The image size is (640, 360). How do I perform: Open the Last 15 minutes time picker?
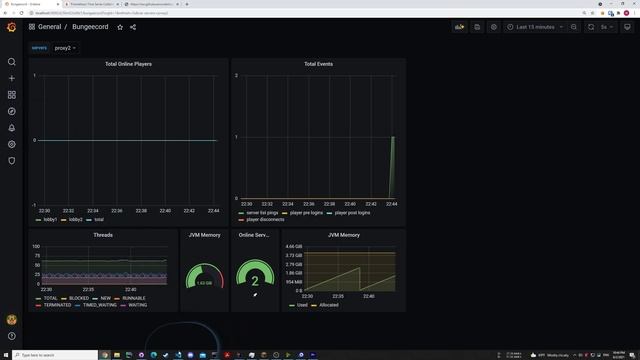click(x=535, y=27)
